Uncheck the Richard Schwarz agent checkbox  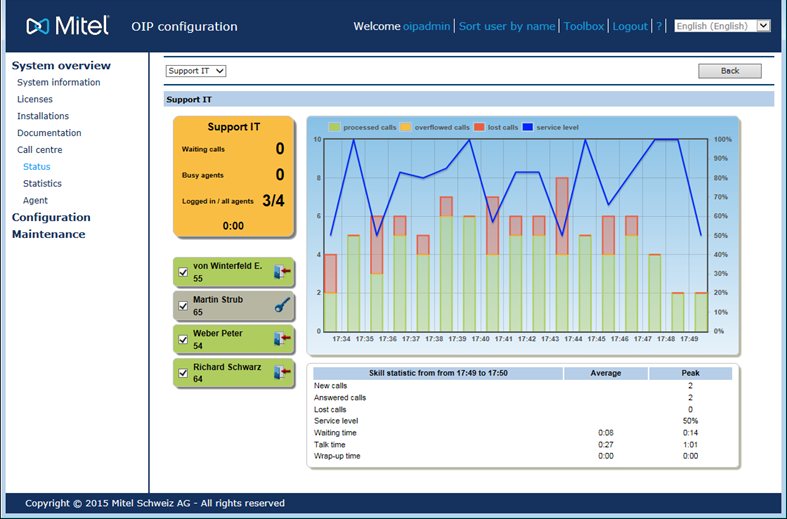pyautogui.click(x=183, y=374)
